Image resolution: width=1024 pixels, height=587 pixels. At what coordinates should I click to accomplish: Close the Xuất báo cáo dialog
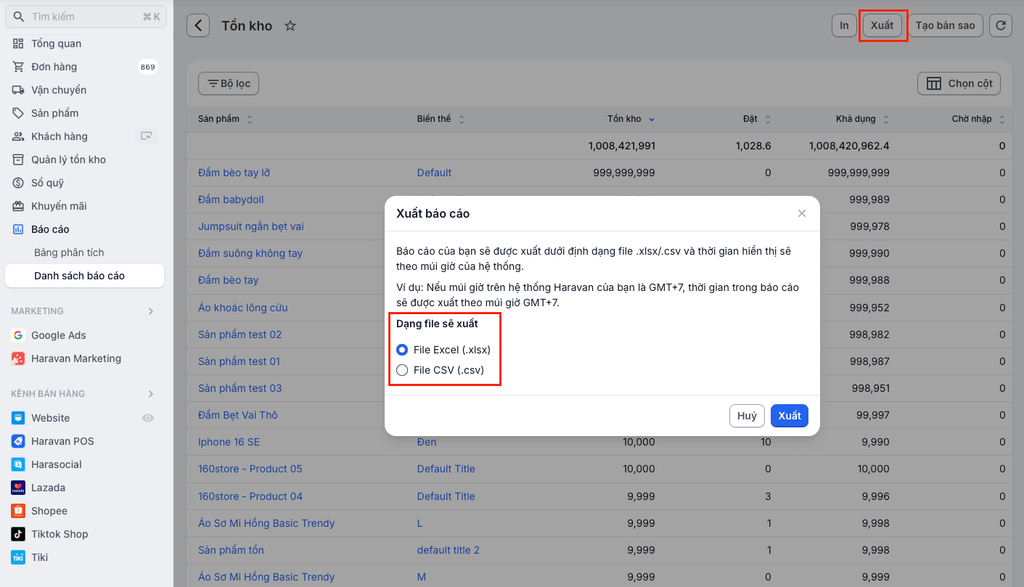coord(801,213)
